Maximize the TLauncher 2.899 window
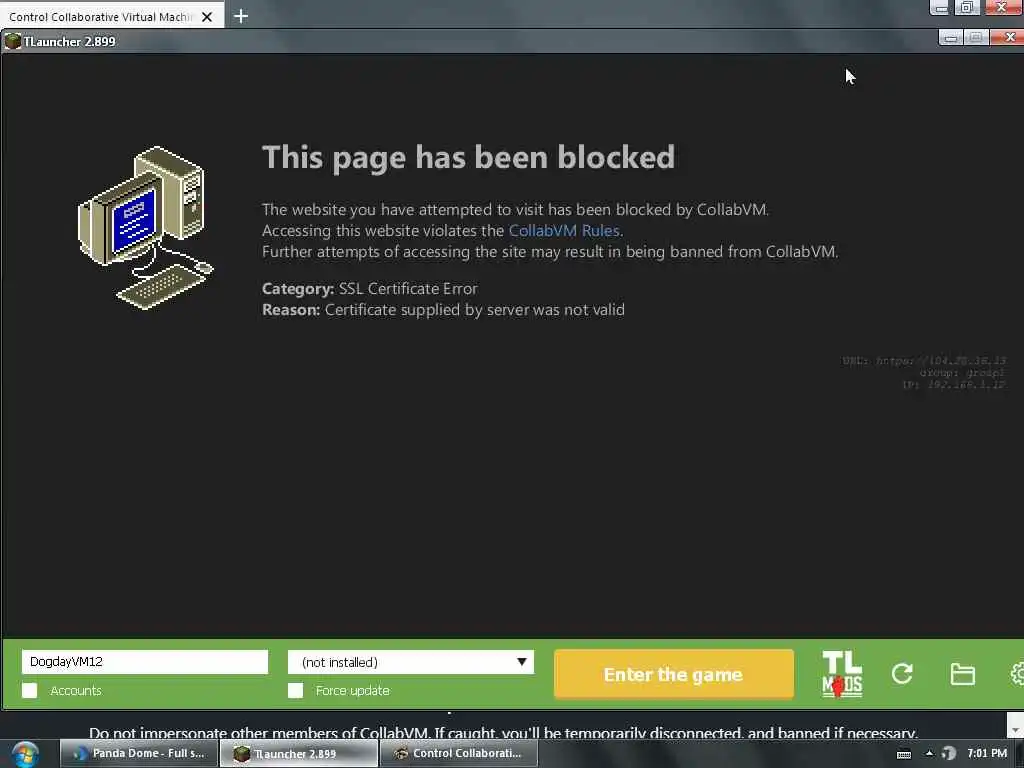1024x768 pixels. (x=976, y=38)
